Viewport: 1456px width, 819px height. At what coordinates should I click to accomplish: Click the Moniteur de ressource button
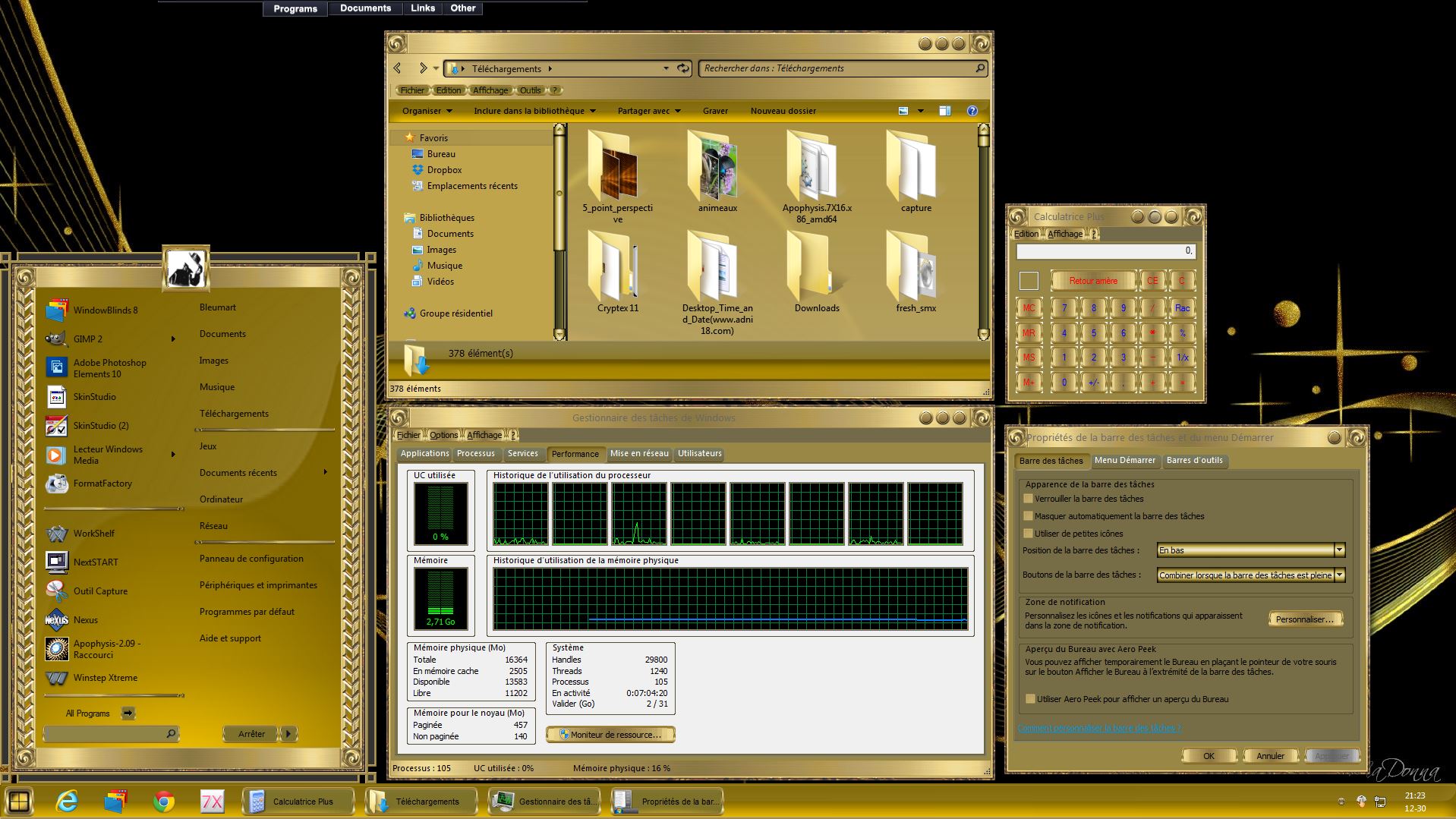pos(610,735)
